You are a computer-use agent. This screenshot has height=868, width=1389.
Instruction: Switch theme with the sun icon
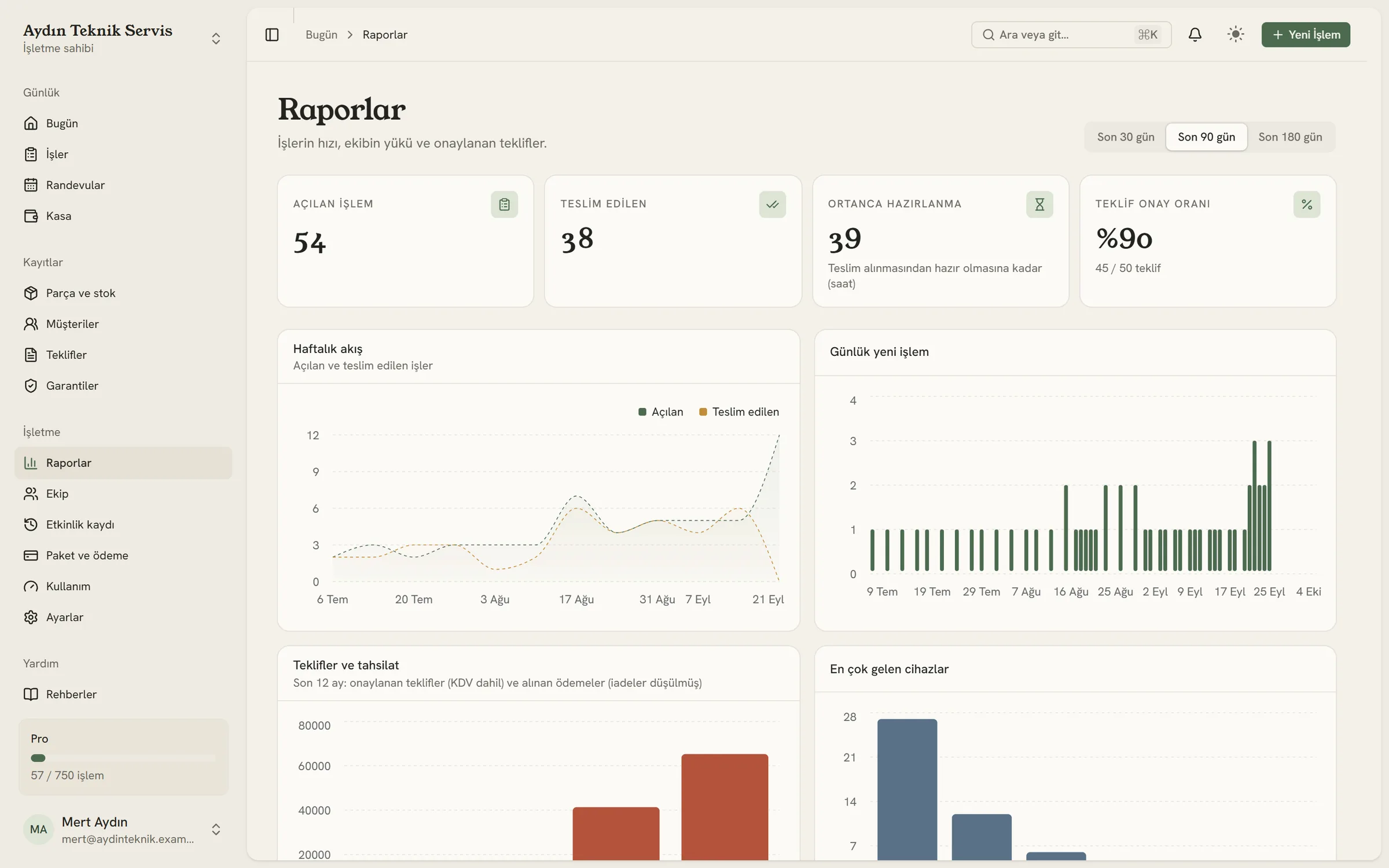coord(1235,35)
